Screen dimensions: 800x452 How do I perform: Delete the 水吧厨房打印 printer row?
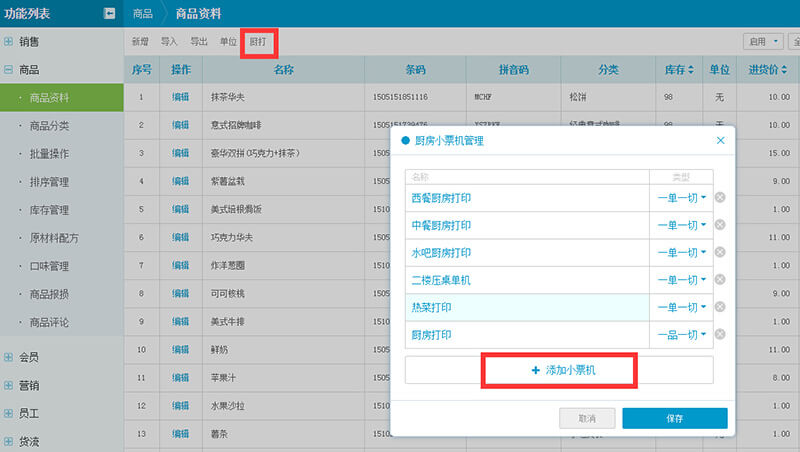(720, 253)
